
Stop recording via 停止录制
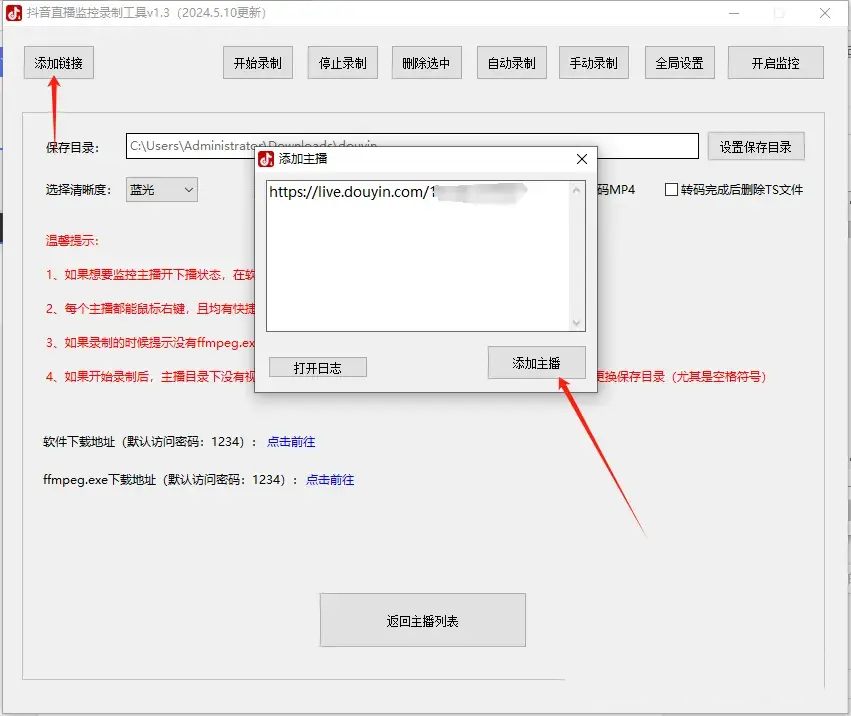pyautogui.click(x=342, y=63)
